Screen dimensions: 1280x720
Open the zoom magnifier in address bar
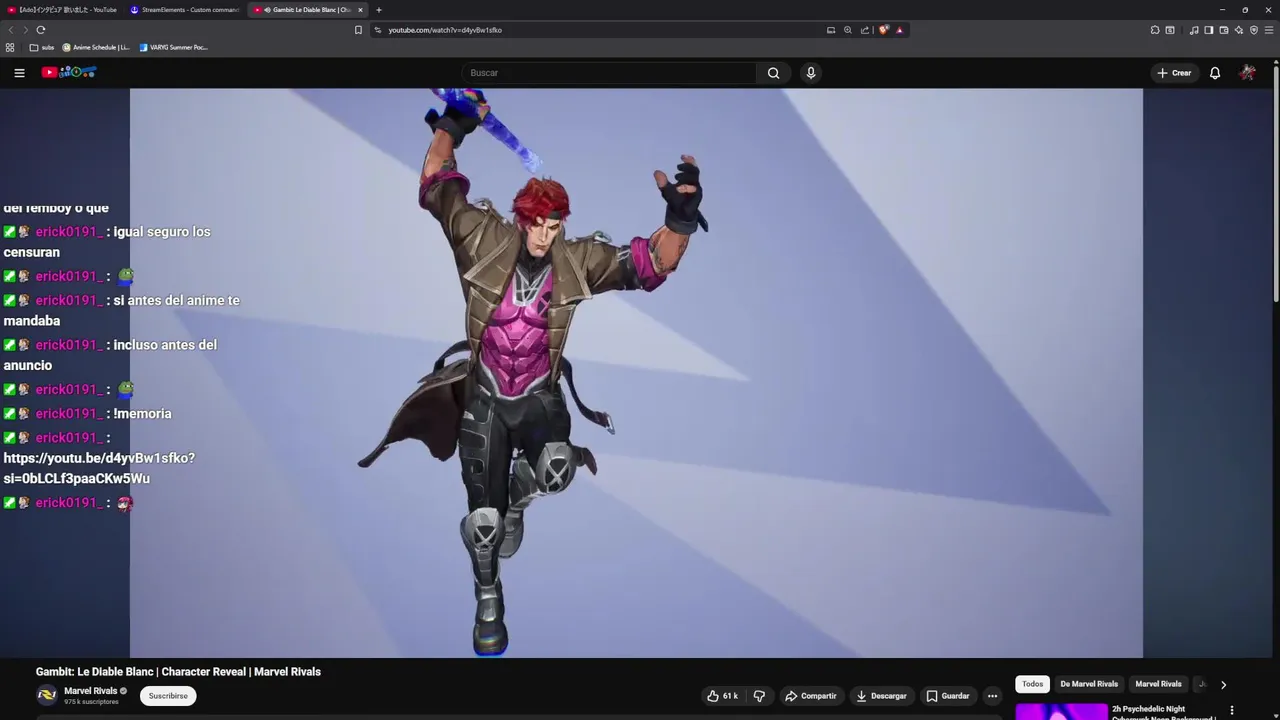point(848,30)
